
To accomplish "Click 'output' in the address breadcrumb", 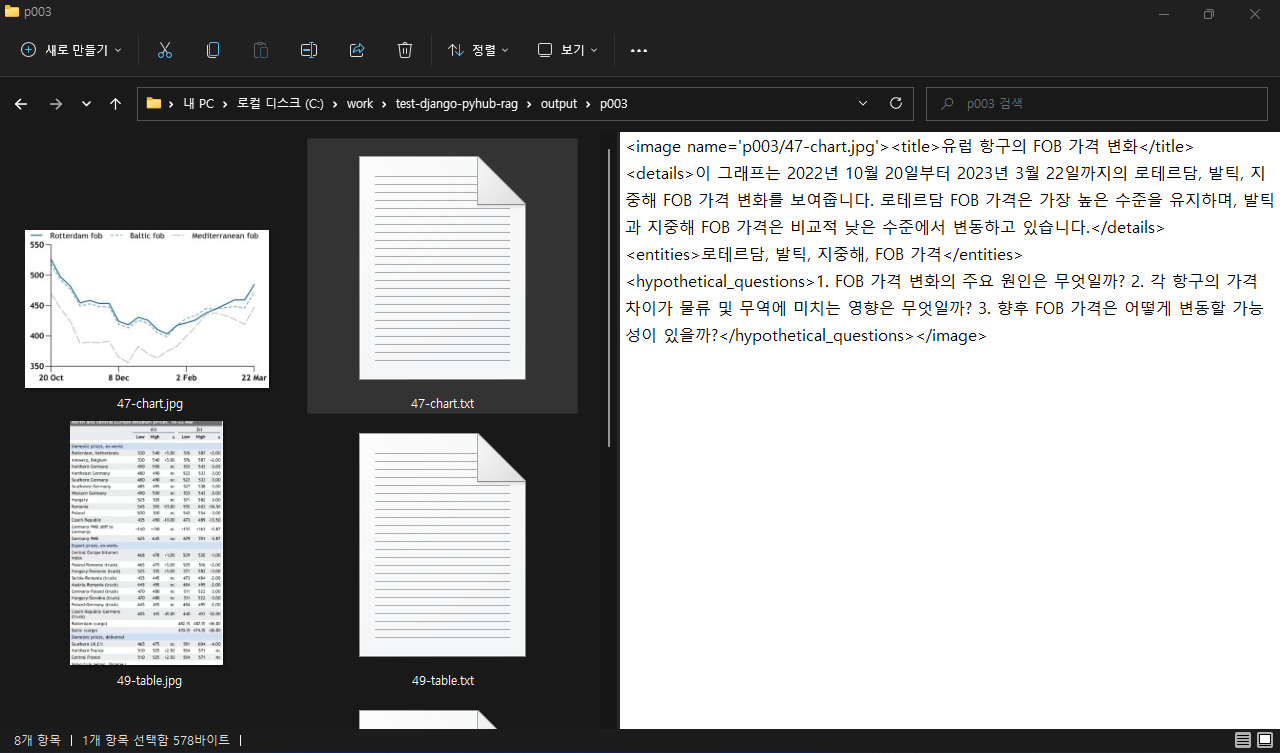I will pos(560,103).
